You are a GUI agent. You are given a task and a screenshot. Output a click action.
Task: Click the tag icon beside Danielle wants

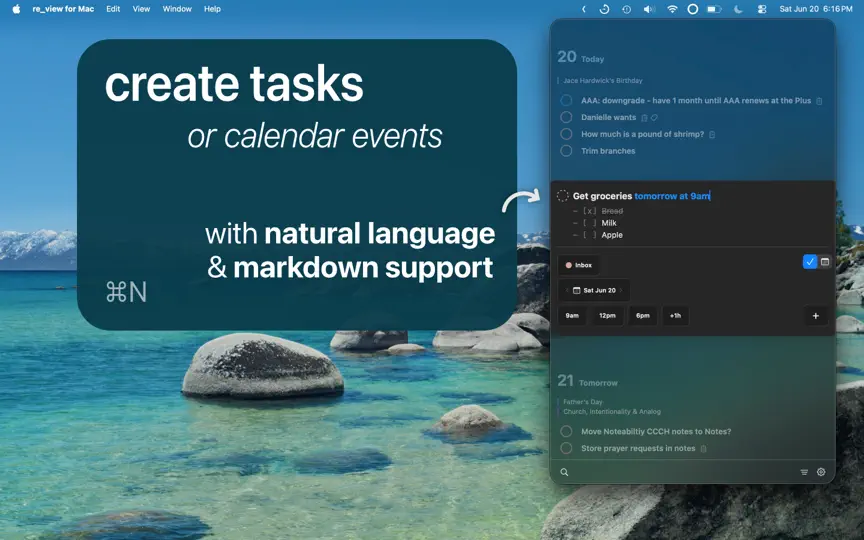(x=654, y=117)
